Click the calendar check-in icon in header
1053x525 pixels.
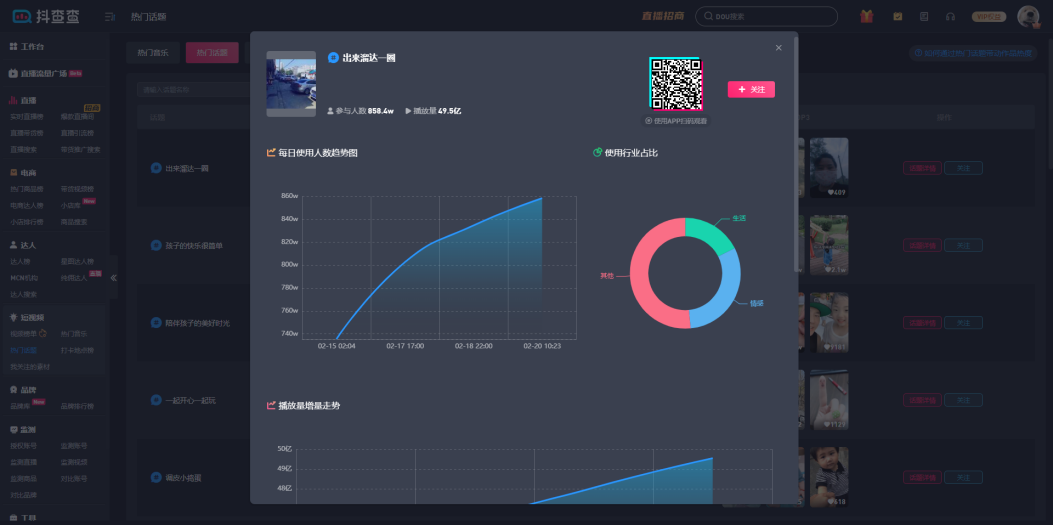(x=897, y=16)
